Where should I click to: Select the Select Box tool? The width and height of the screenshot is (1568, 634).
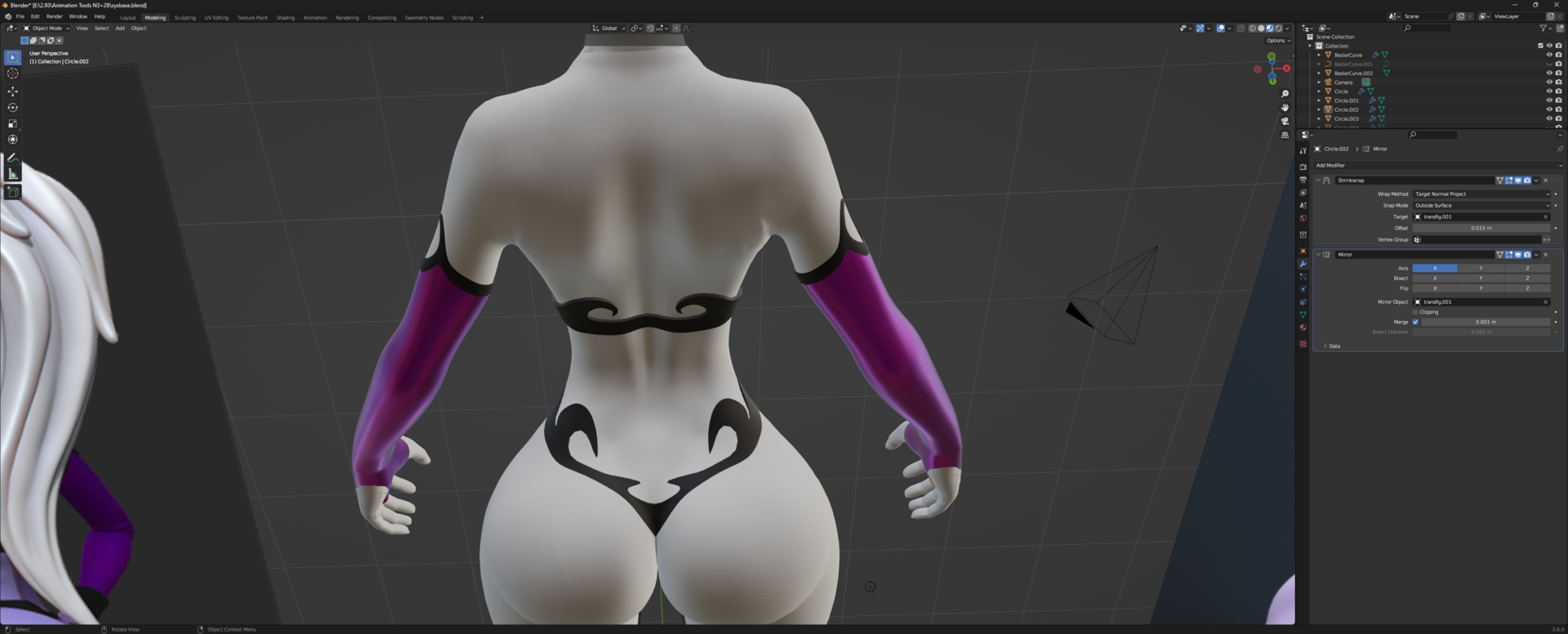[x=12, y=57]
